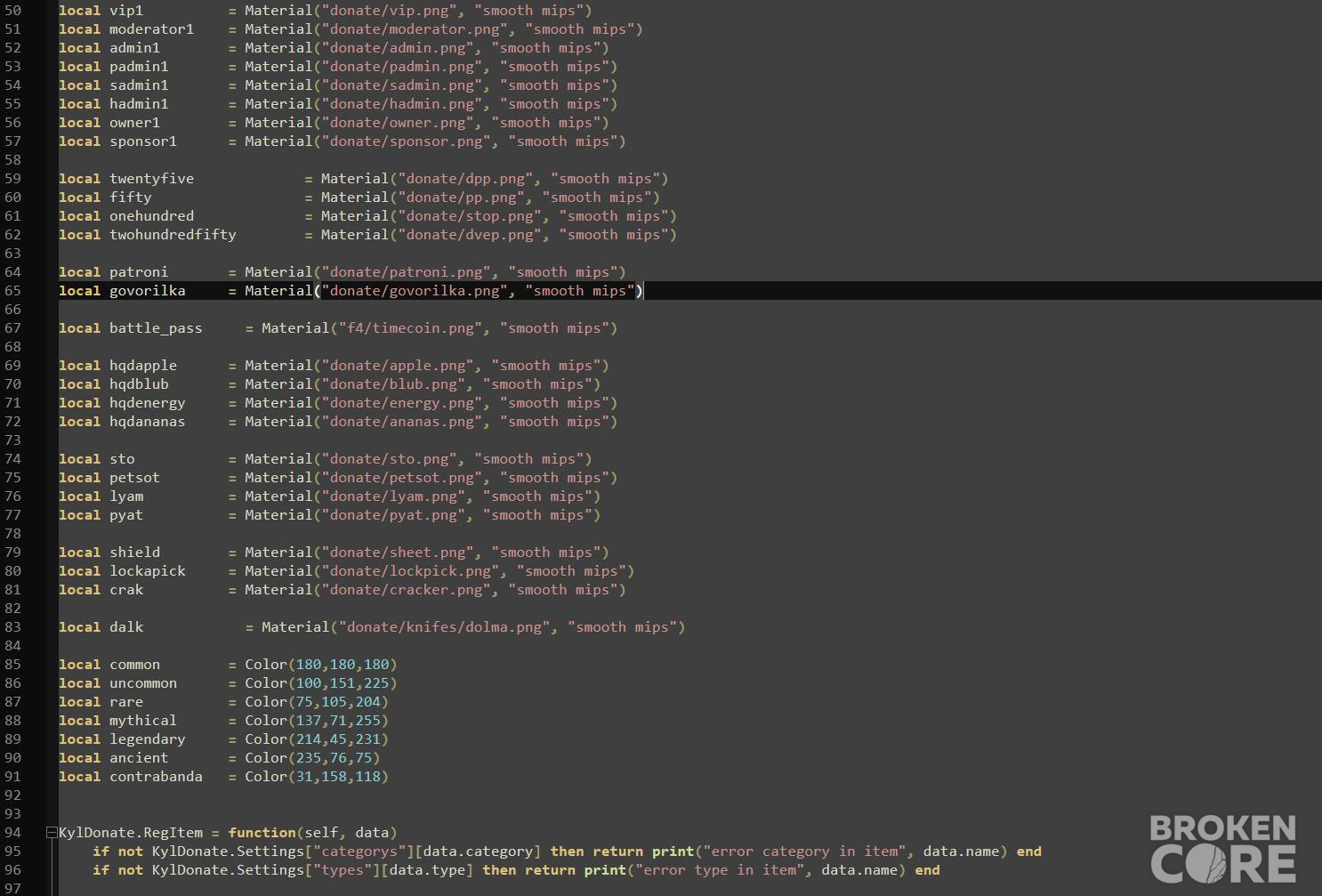Click the variable 'legendary'

[148, 739]
